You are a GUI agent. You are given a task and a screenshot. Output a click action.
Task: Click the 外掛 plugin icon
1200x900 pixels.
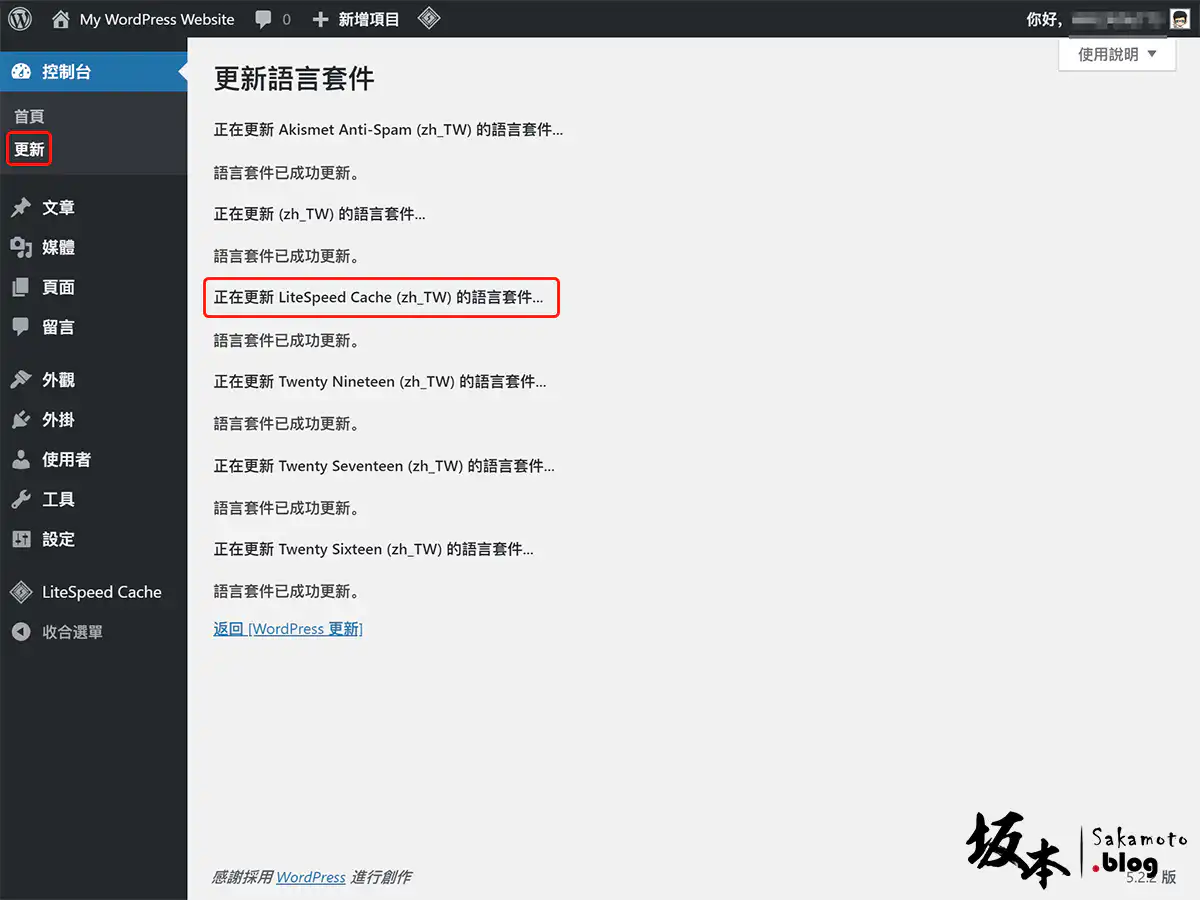21,420
